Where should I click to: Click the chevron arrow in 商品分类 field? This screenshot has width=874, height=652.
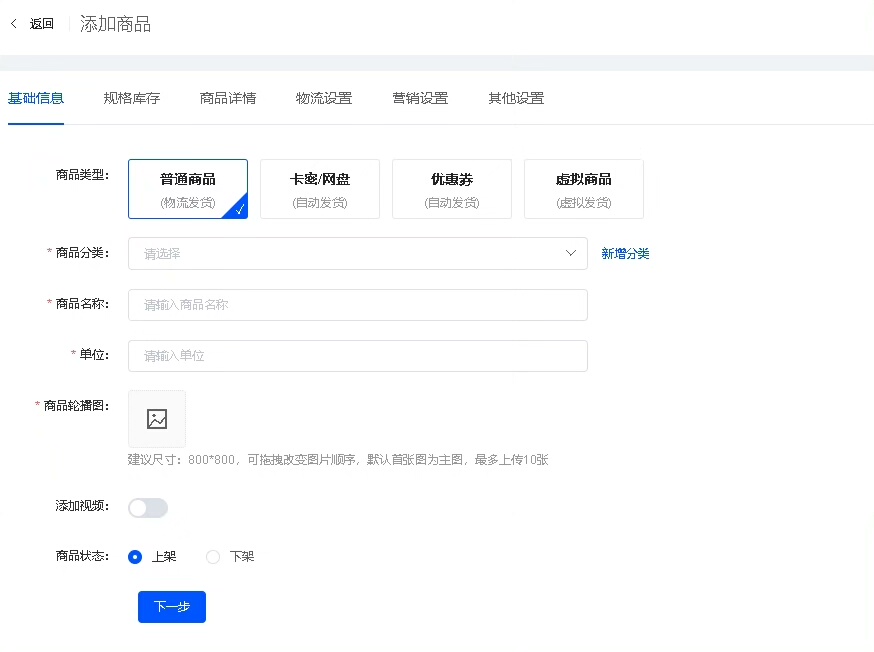(x=571, y=254)
